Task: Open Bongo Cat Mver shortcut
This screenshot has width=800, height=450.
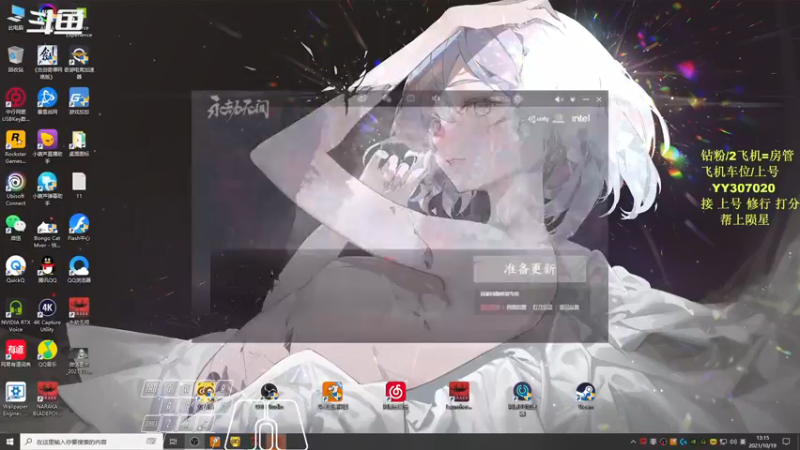Action: [x=47, y=231]
